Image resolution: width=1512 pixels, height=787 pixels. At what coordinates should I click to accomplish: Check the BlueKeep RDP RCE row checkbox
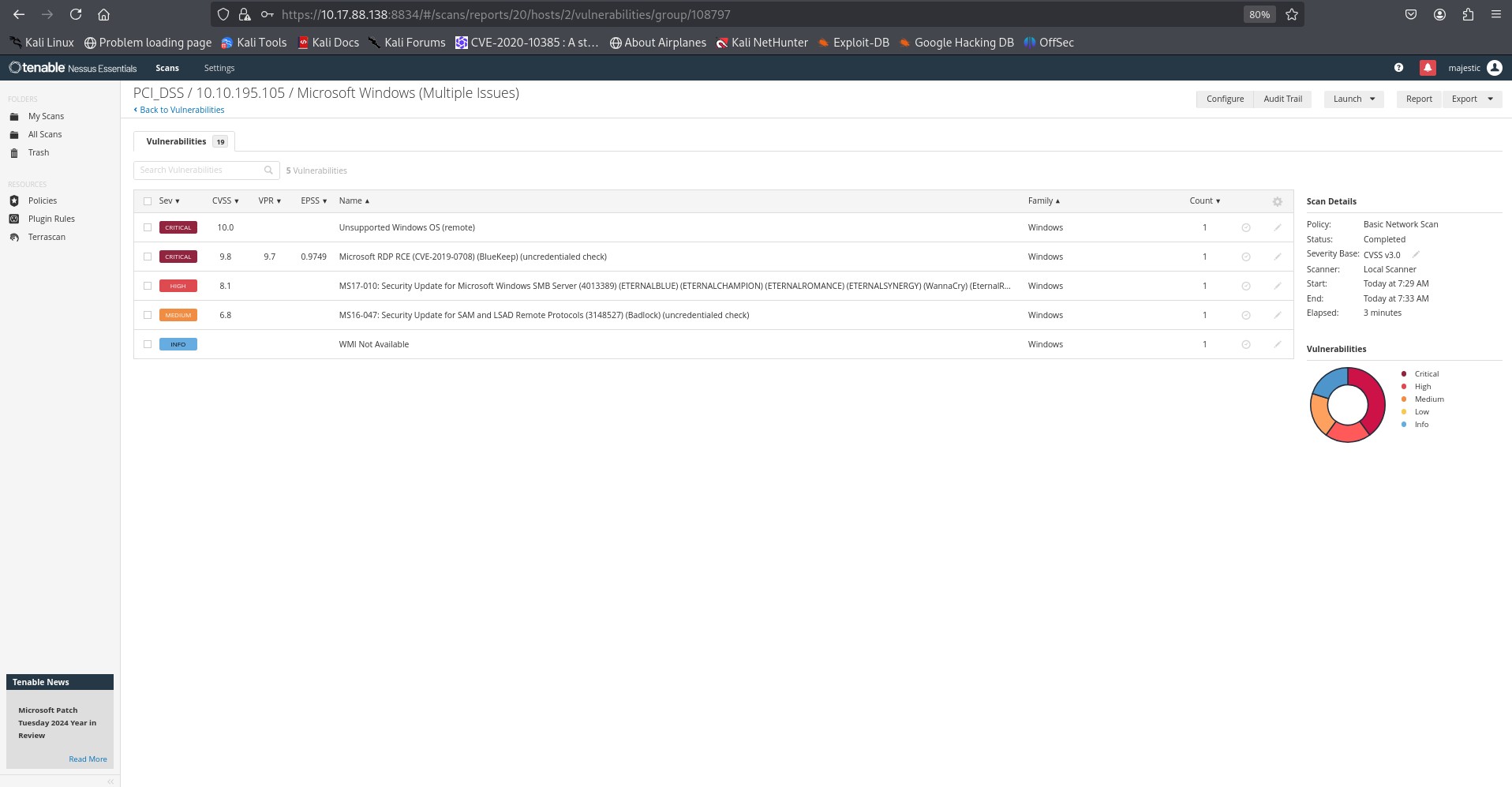point(148,257)
